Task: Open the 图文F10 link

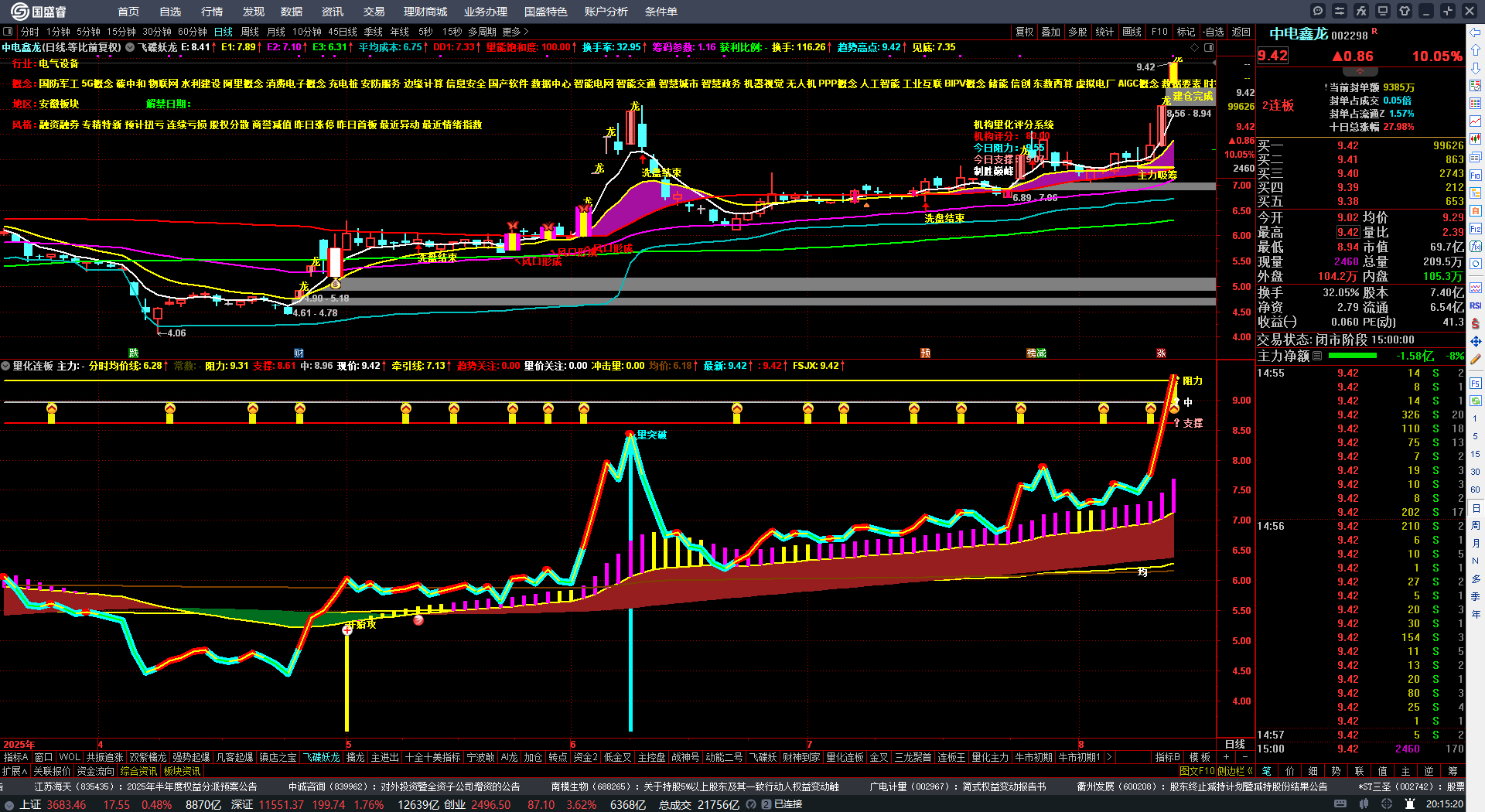Action: coord(1197,771)
